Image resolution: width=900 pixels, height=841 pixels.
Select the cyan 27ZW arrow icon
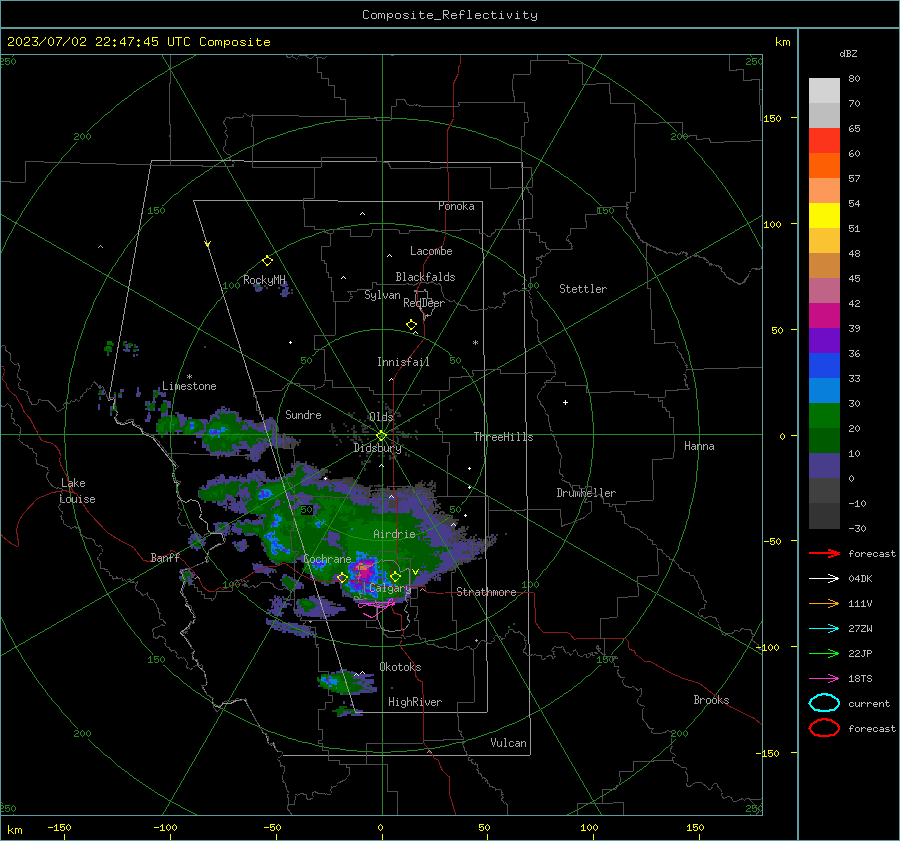(x=824, y=629)
